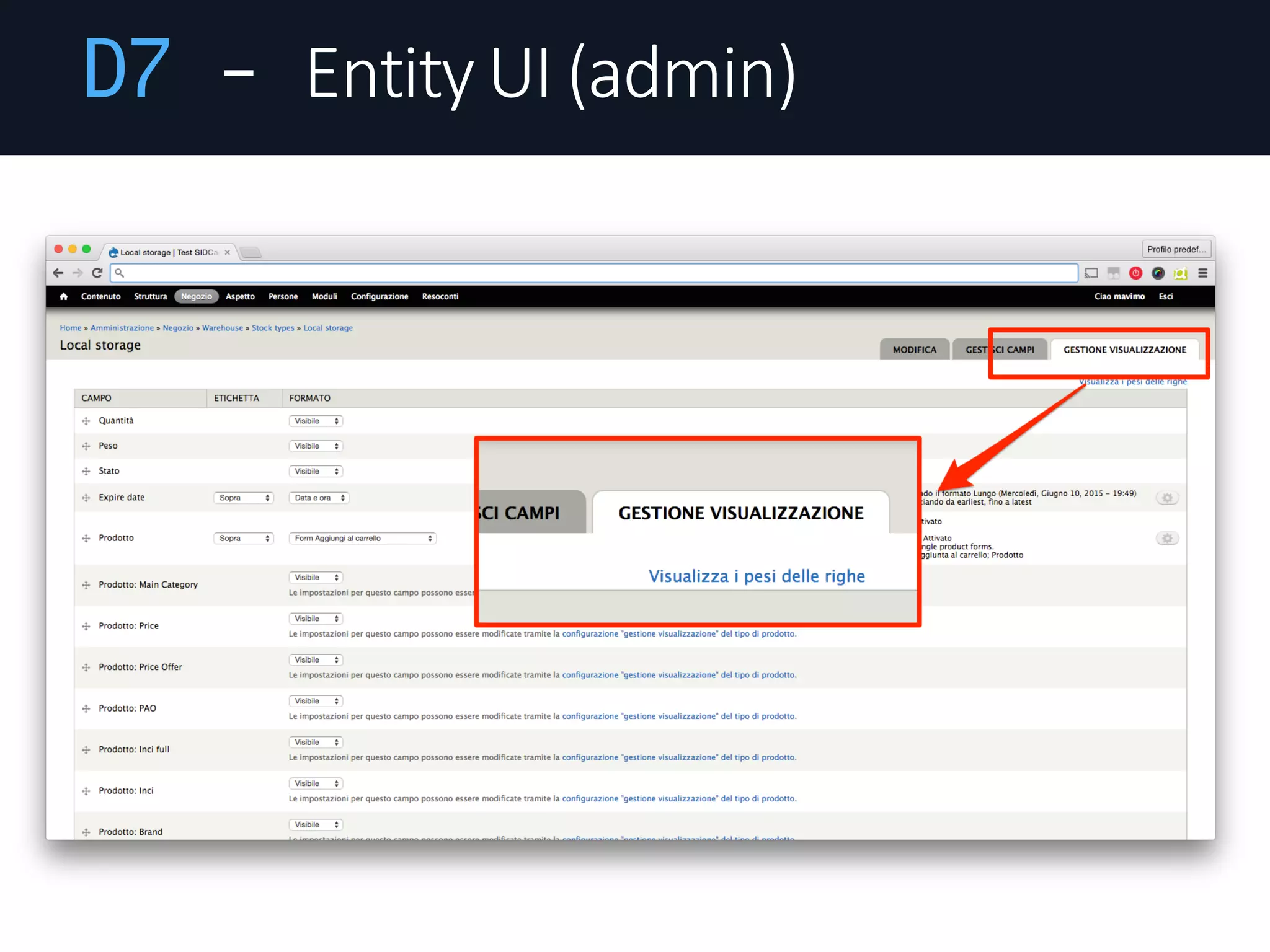
Task: Click the admin home icon
Action: tap(64, 296)
